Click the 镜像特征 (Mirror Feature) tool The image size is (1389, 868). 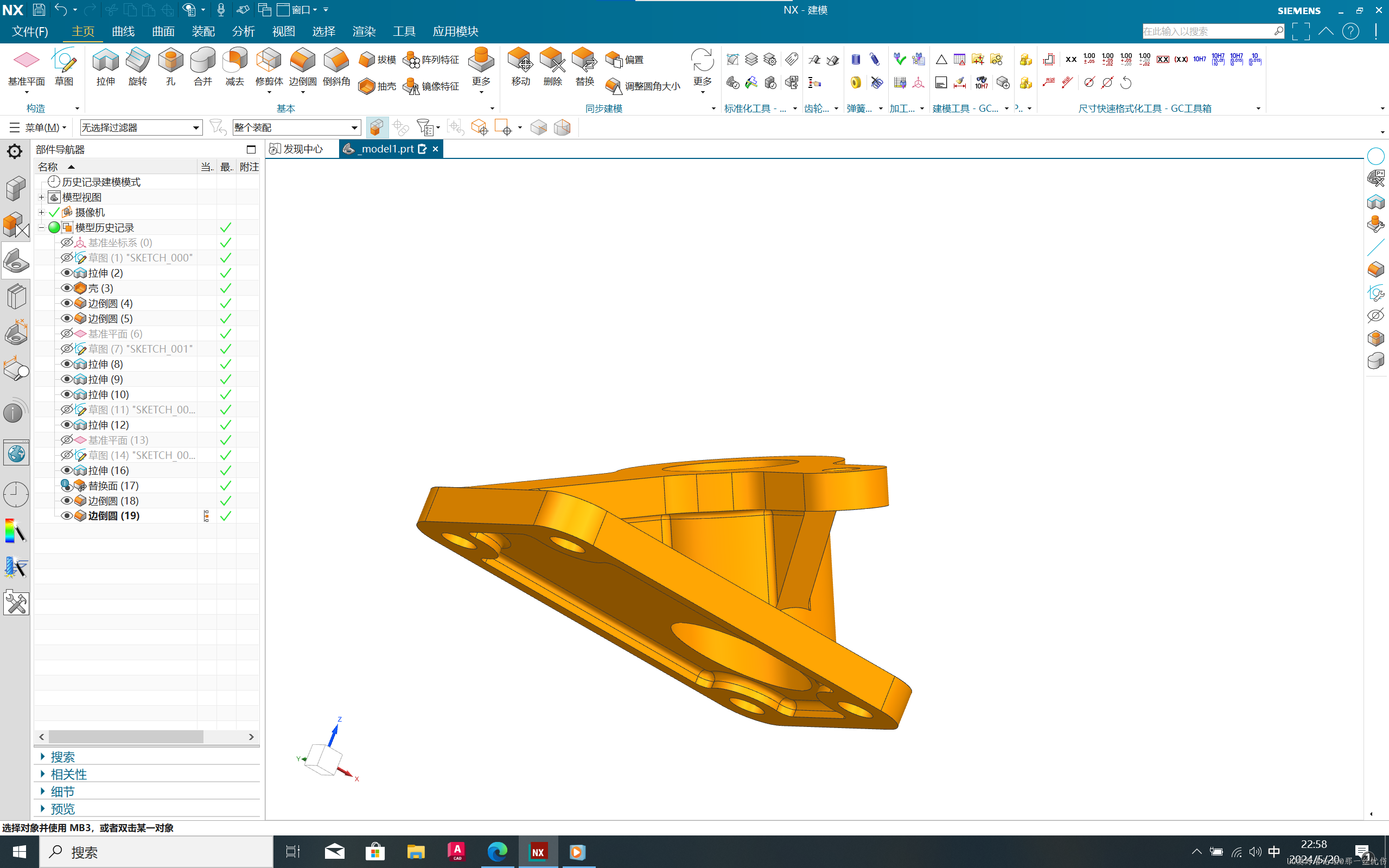coord(431,86)
